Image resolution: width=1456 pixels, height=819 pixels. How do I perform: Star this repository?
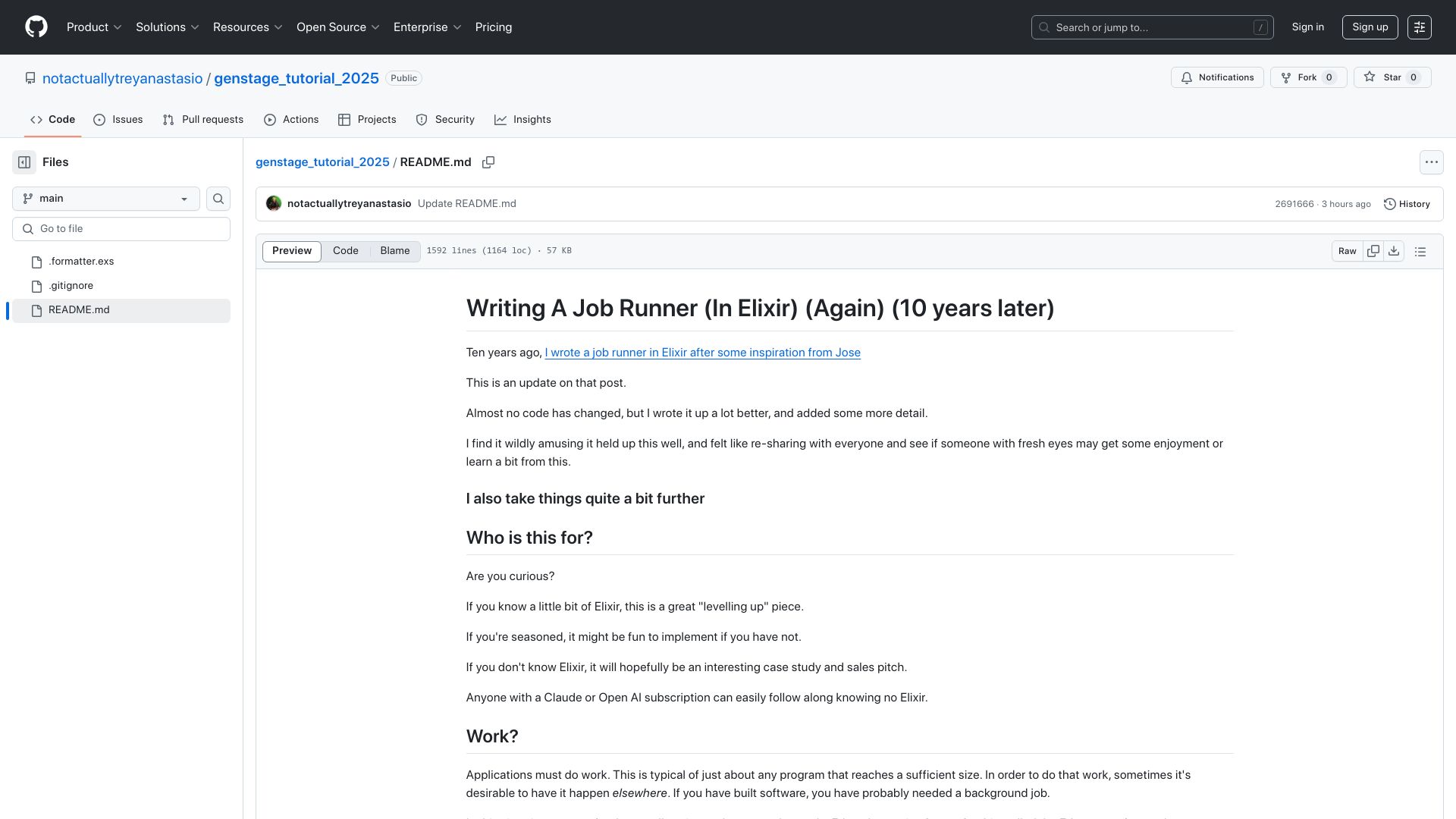pos(1392,77)
